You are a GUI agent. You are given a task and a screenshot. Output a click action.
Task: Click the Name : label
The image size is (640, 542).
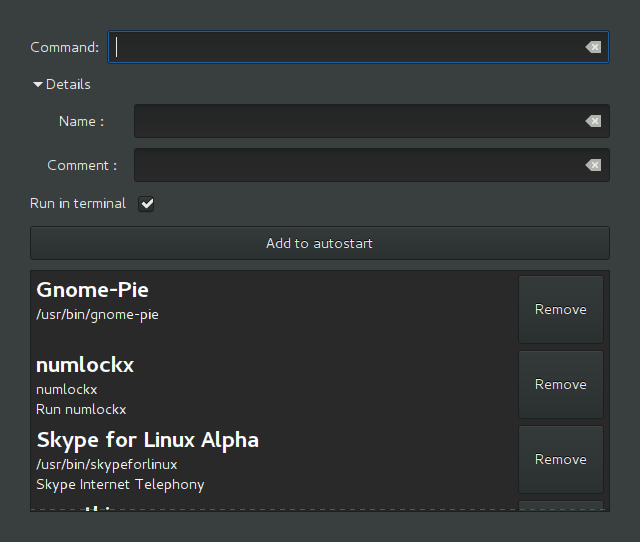click(x=81, y=121)
